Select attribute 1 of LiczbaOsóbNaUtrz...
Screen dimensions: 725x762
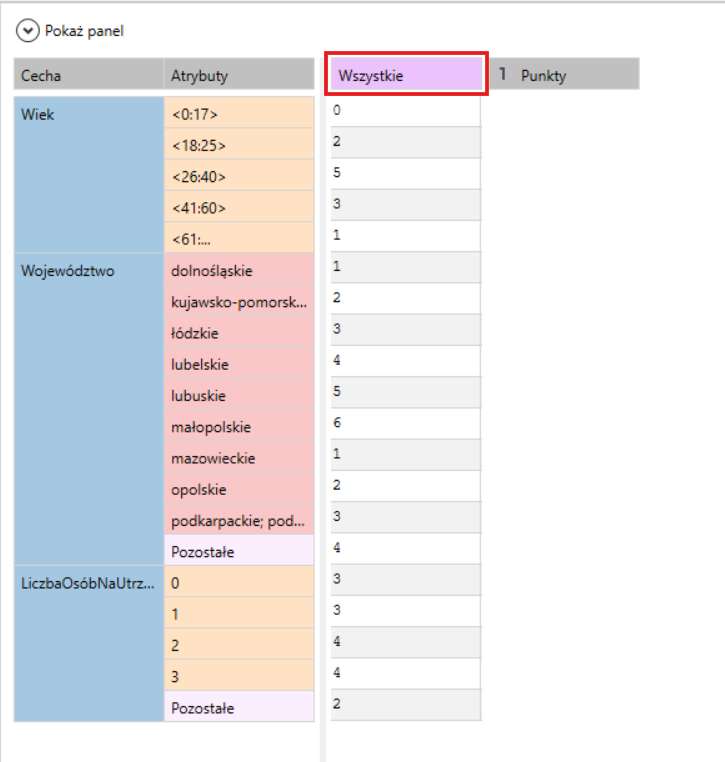239,612
